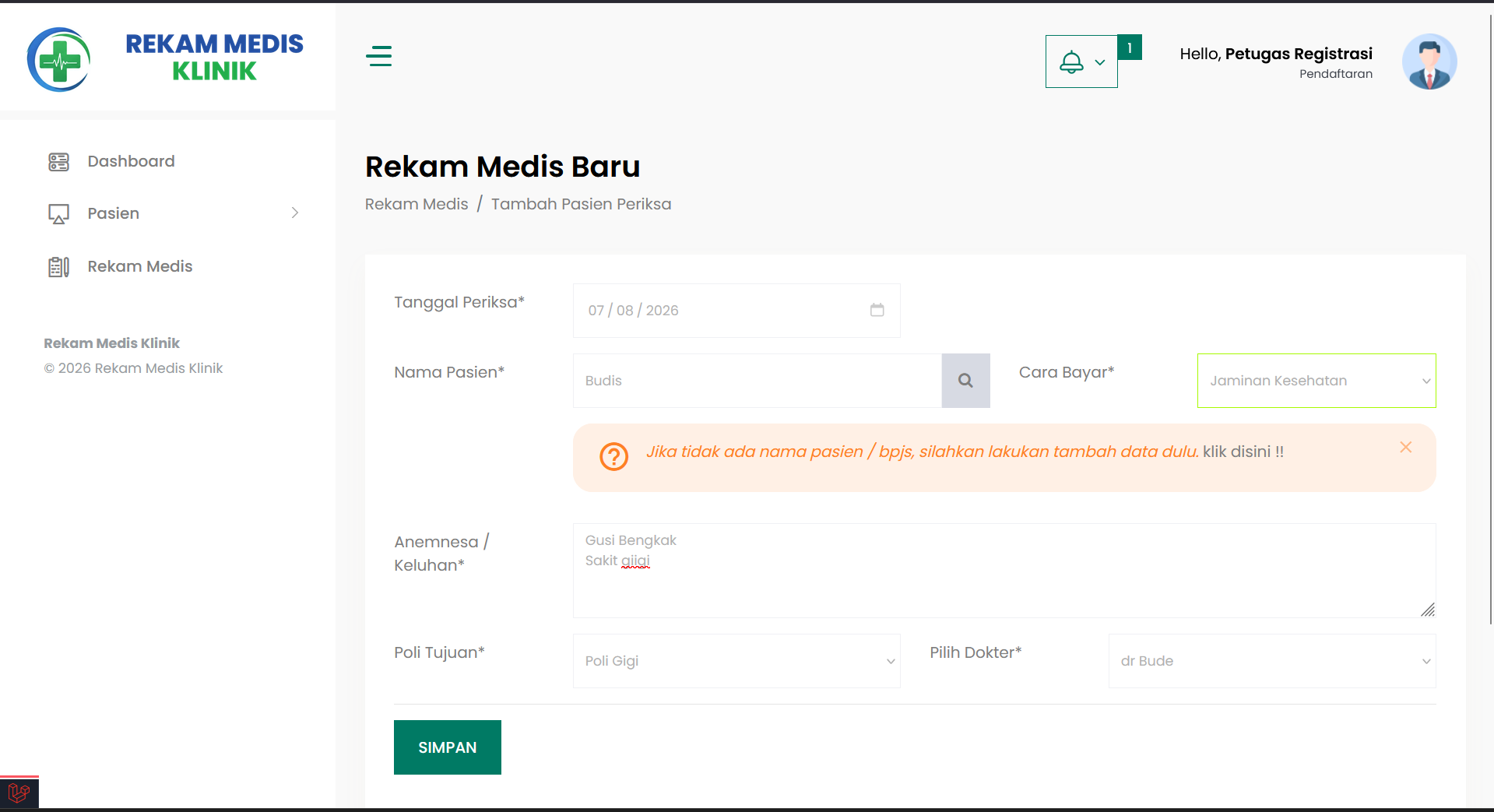
Task: Click the orange question mark alert icon
Action: tap(613, 456)
